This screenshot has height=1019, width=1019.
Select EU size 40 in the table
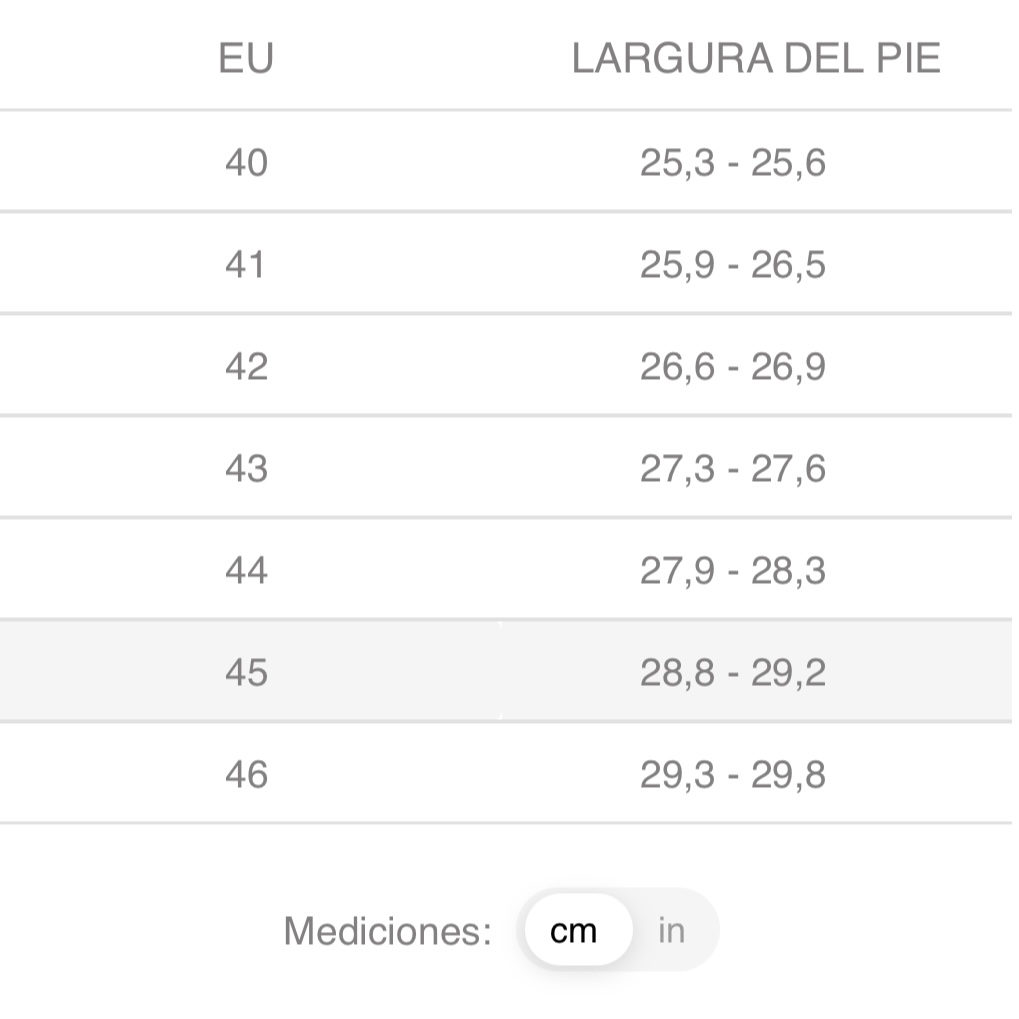(246, 162)
